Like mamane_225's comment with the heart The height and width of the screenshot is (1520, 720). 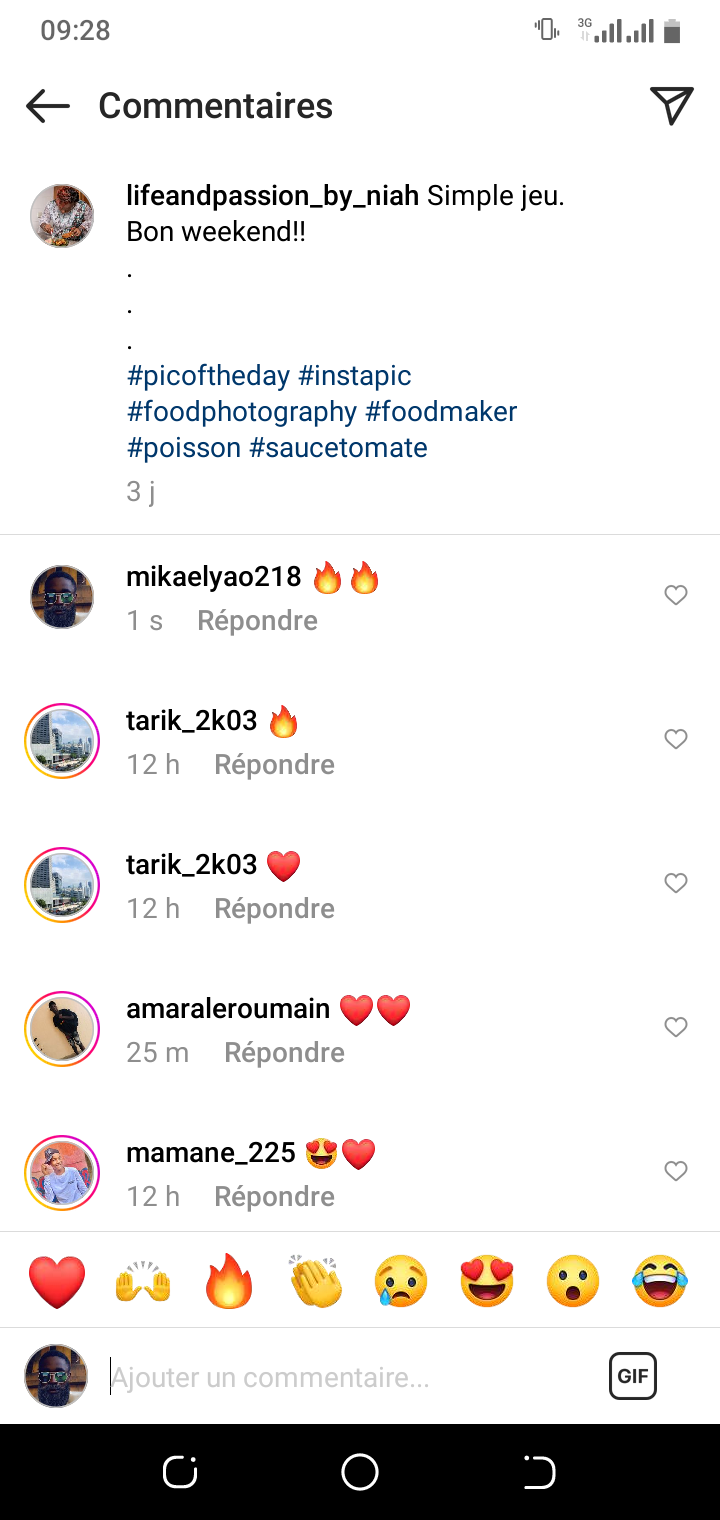[x=676, y=1171]
